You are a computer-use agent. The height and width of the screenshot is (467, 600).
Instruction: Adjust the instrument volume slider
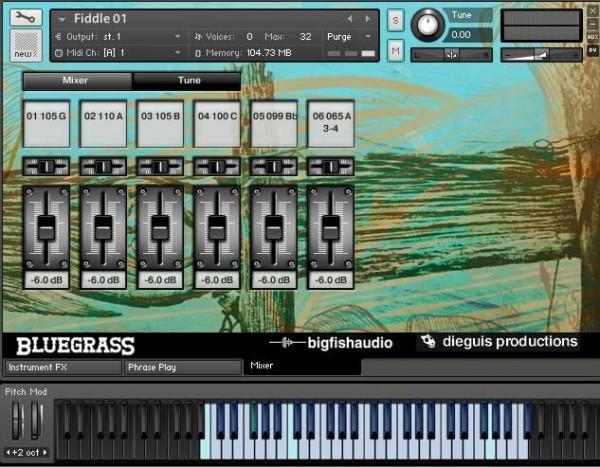[541, 55]
